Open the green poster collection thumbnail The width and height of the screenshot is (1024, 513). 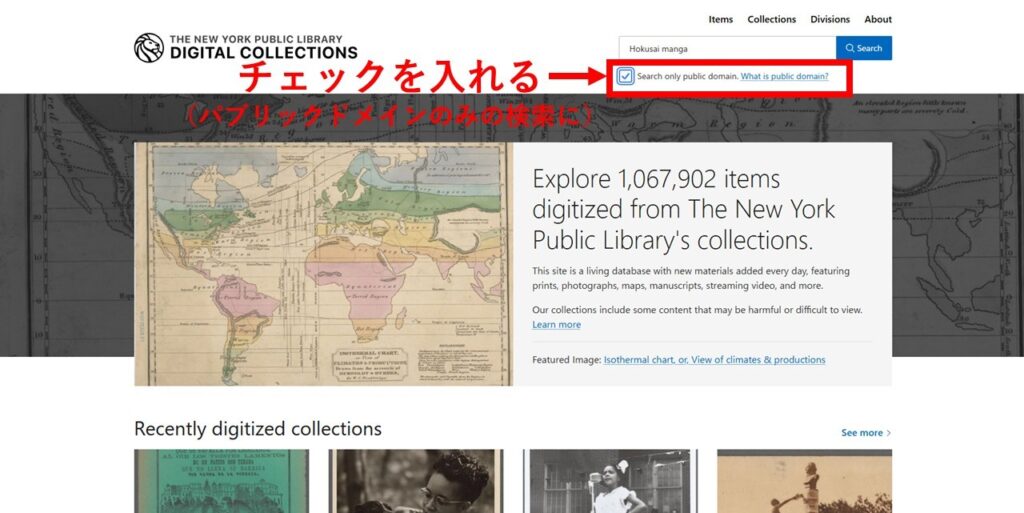[x=221, y=481]
